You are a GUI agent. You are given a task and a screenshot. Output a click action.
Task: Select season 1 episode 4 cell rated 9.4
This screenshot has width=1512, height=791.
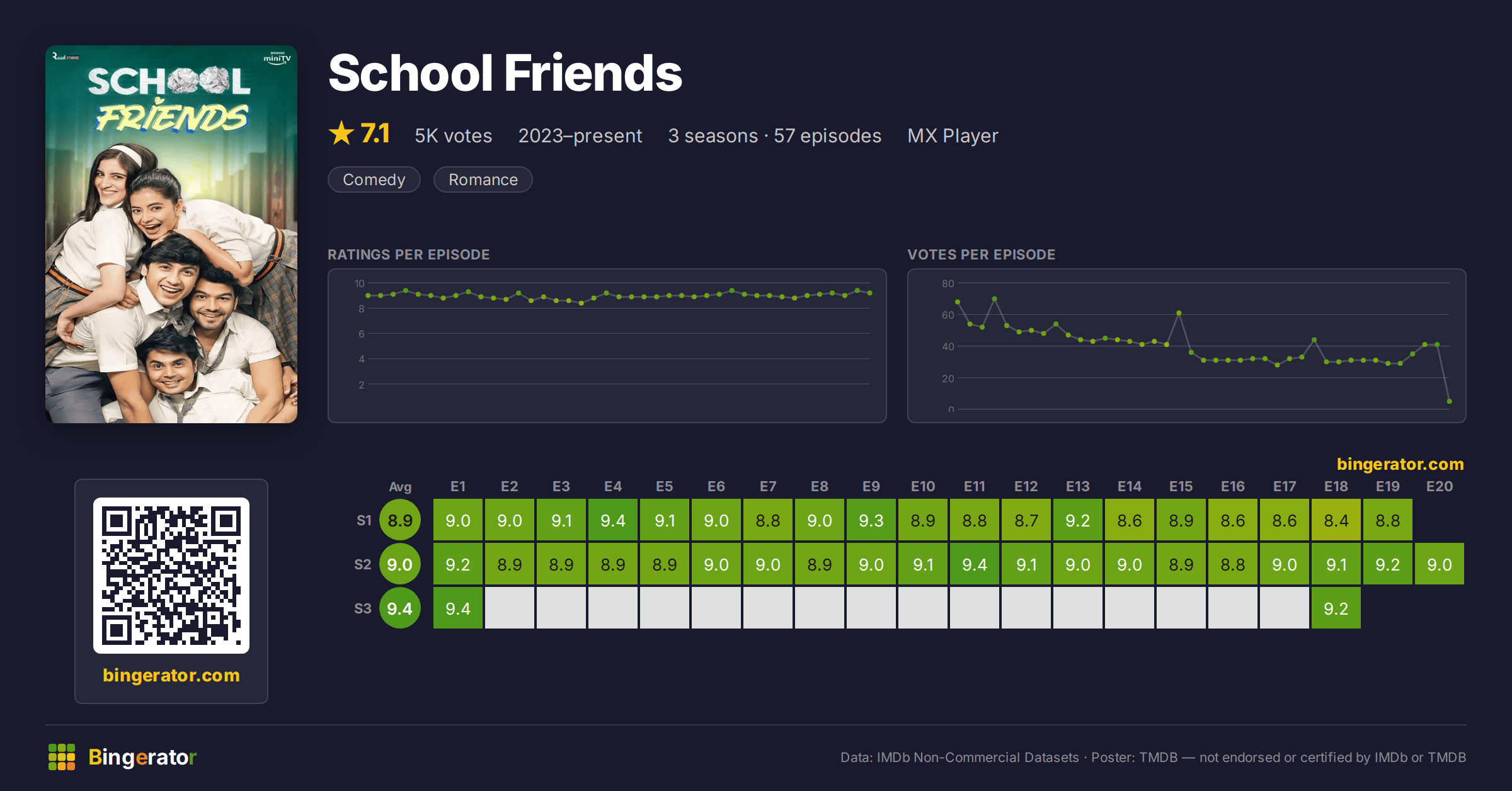[x=613, y=520]
